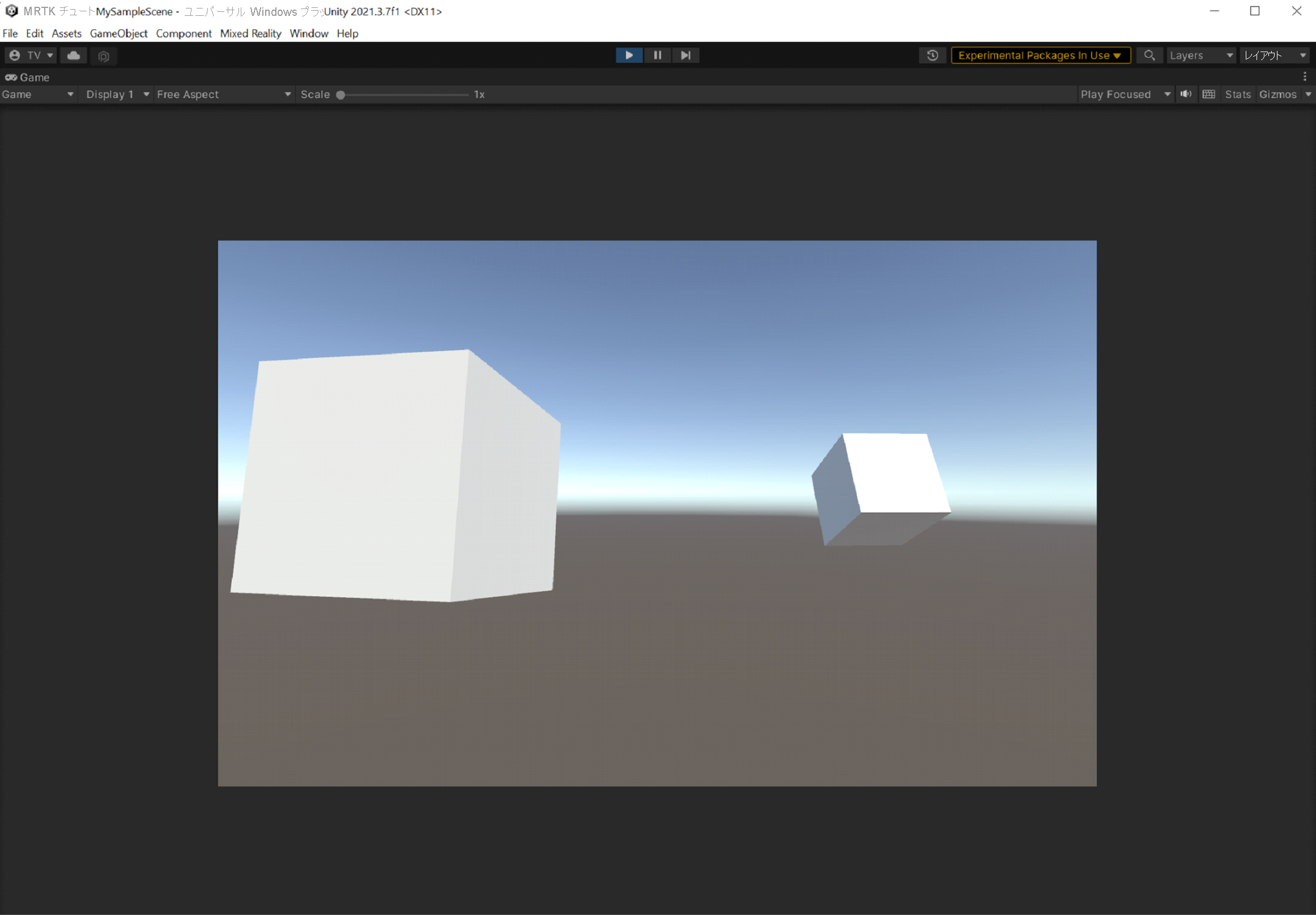Click the Experimental Packages In Use icon
Image resolution: width=1316 pixels, height=915 pixels.
pos(1040,55)
